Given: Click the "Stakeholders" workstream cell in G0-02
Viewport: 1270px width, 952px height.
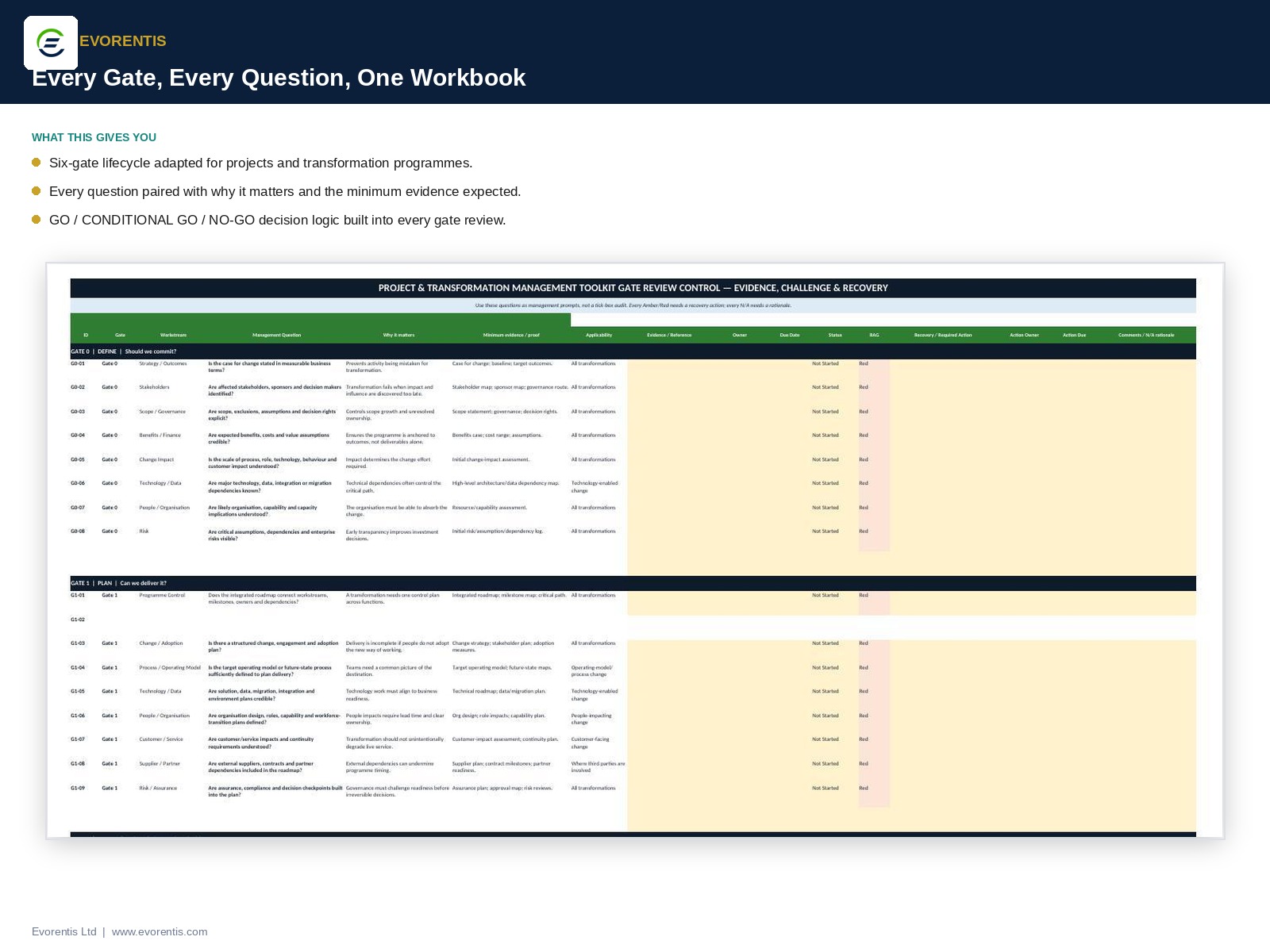Looking at the screenshot, I should click(154, 387).
